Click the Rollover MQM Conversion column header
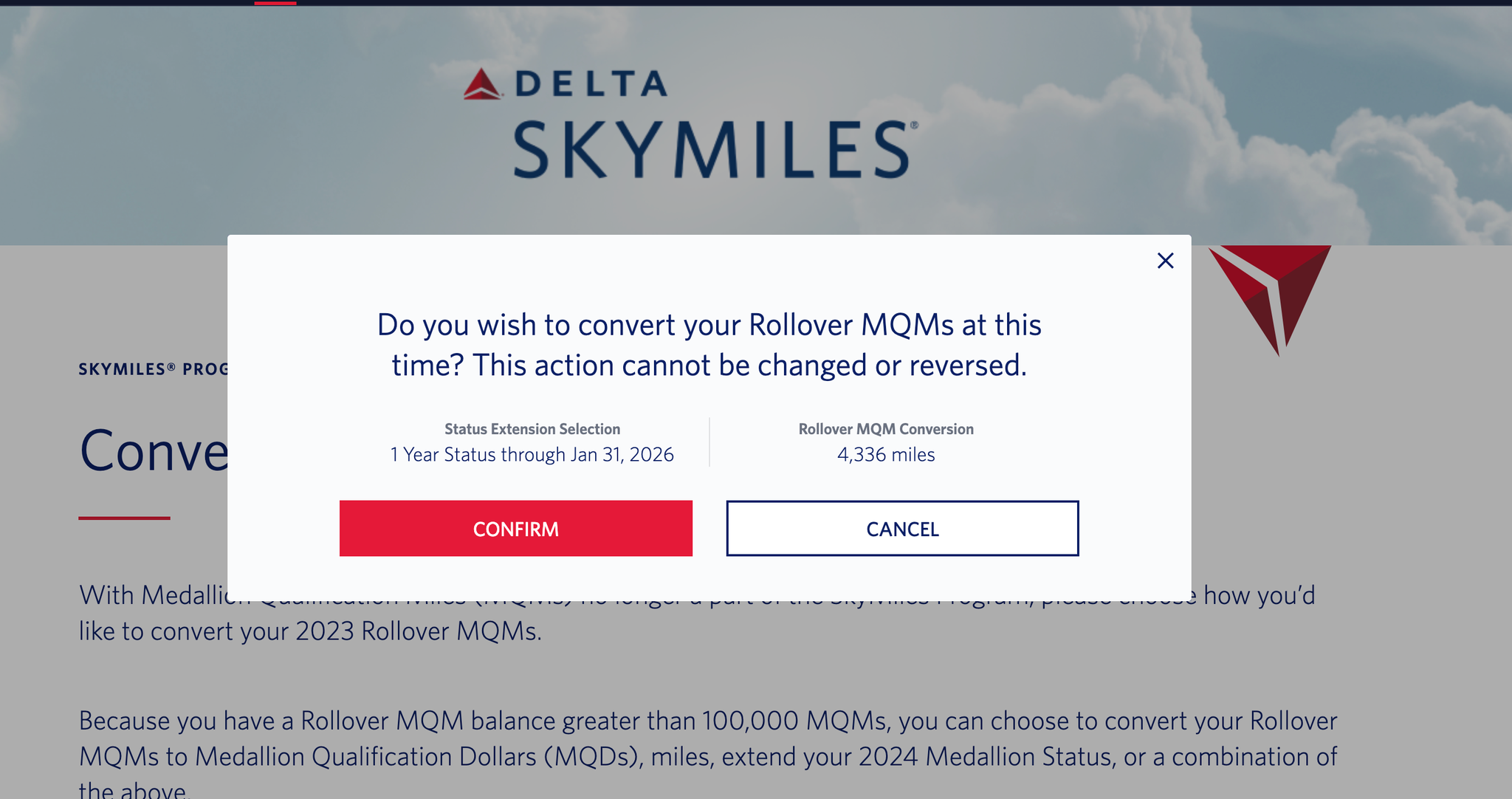Viewport: 1512px width, 799px height. (x=885, y=428)
